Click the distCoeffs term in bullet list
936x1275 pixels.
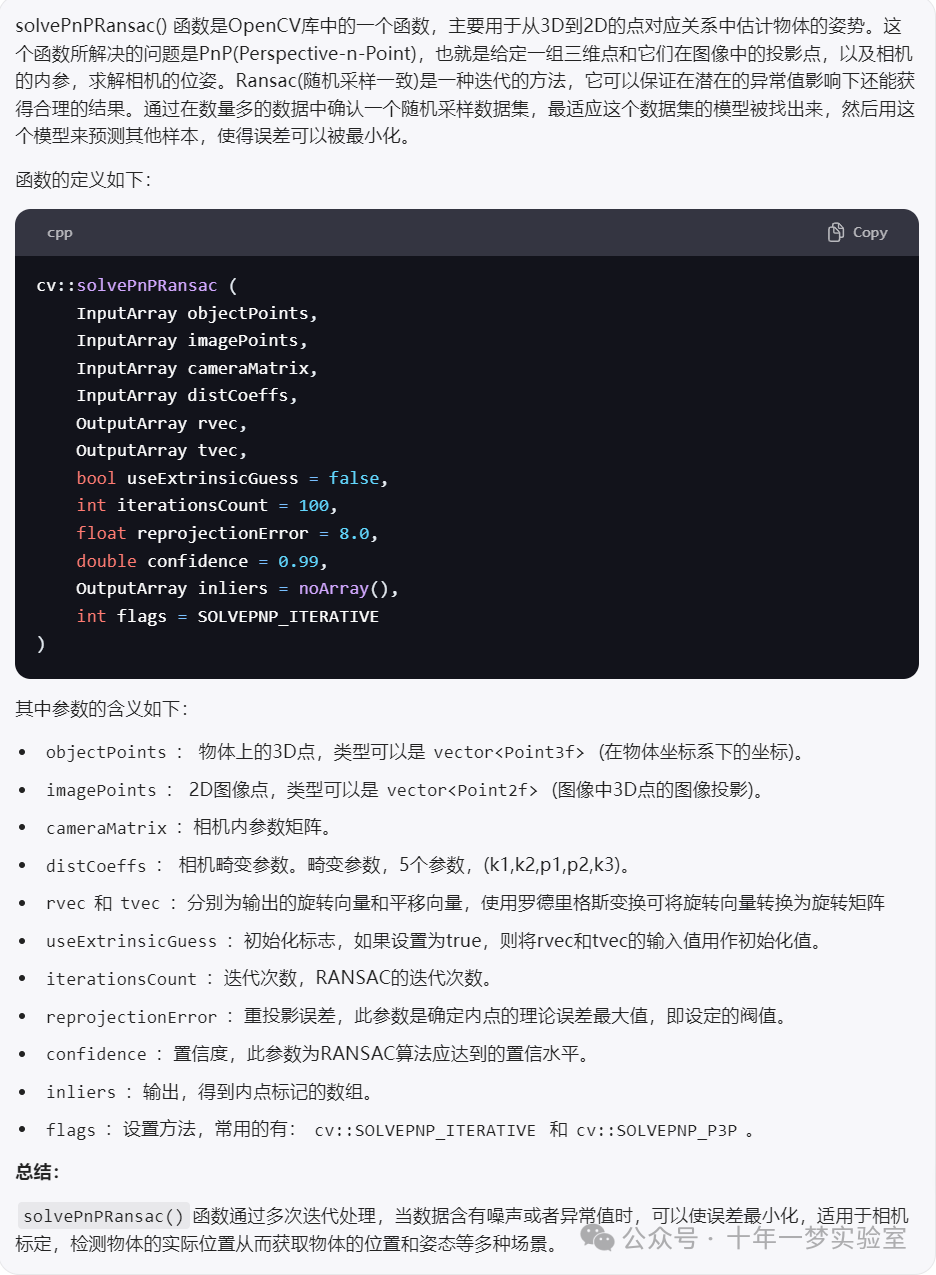pyautogui.click(x=96, y=866)
